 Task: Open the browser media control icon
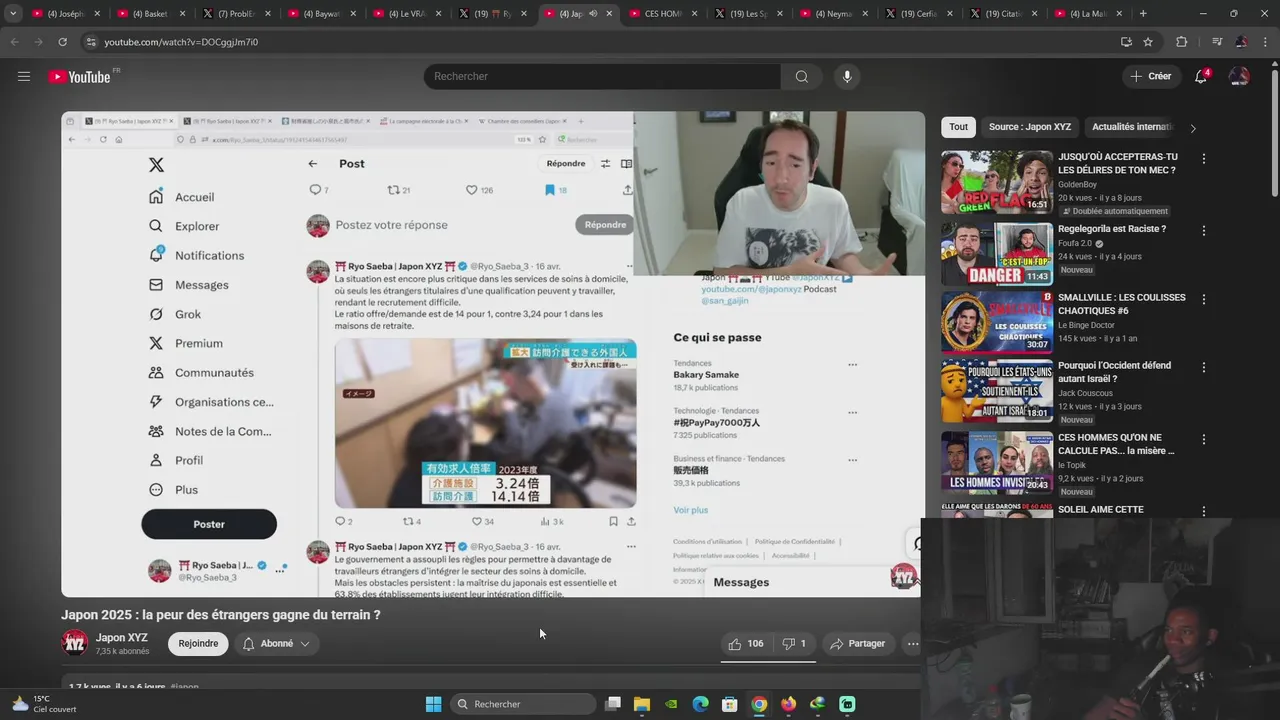click(1217, 42)
